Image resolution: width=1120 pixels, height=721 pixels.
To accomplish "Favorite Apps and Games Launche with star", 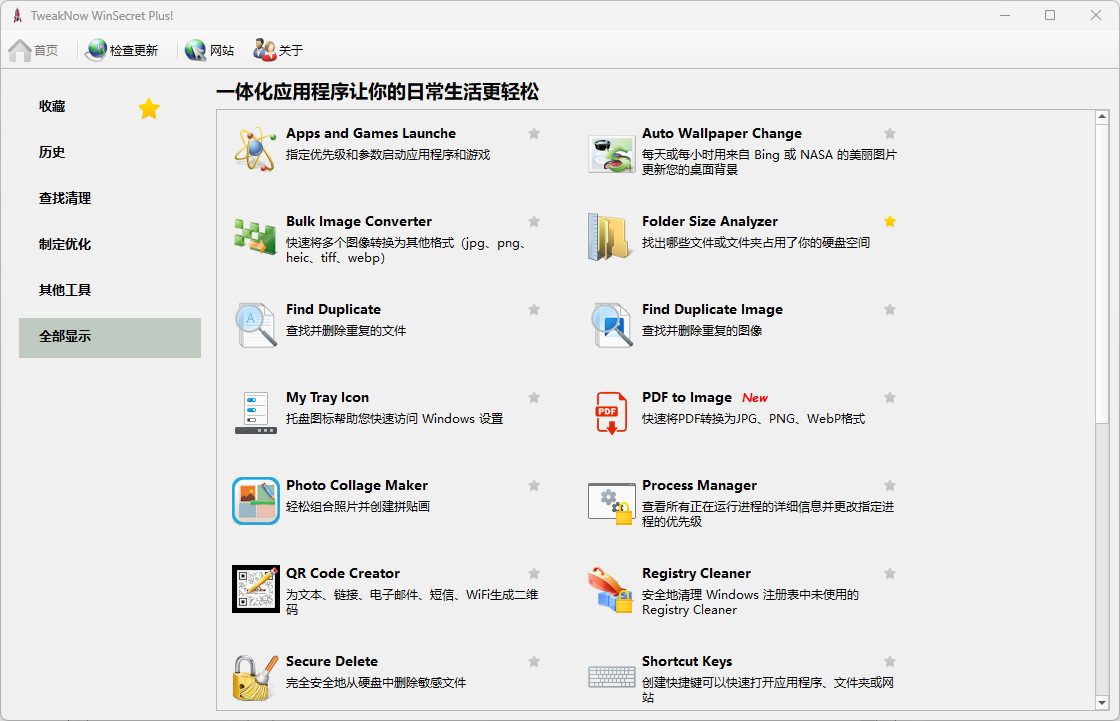I will (534, 134).
